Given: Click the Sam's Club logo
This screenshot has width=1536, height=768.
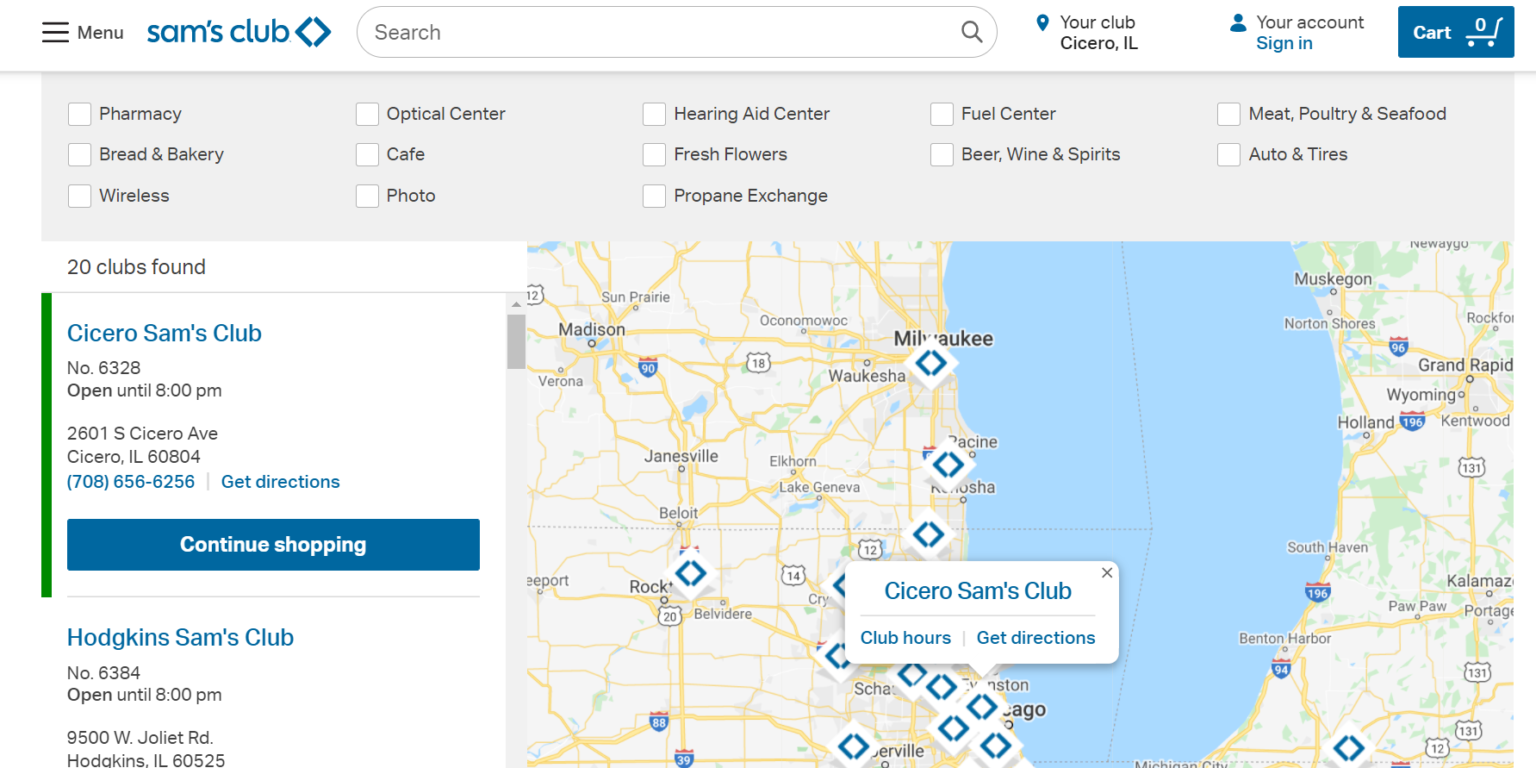Looking at the screenshot, I should [x=239, y=31].
